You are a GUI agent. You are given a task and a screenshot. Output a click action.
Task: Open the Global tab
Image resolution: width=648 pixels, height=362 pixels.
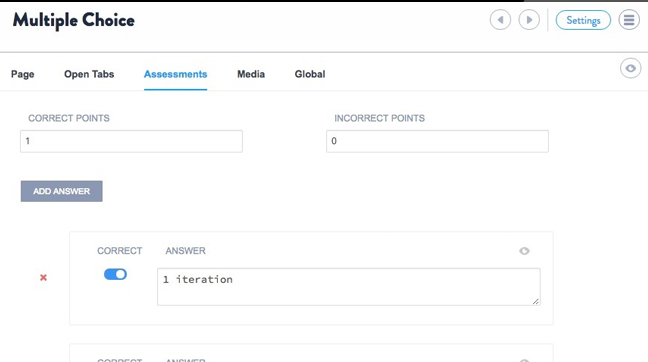coord(310,74)
